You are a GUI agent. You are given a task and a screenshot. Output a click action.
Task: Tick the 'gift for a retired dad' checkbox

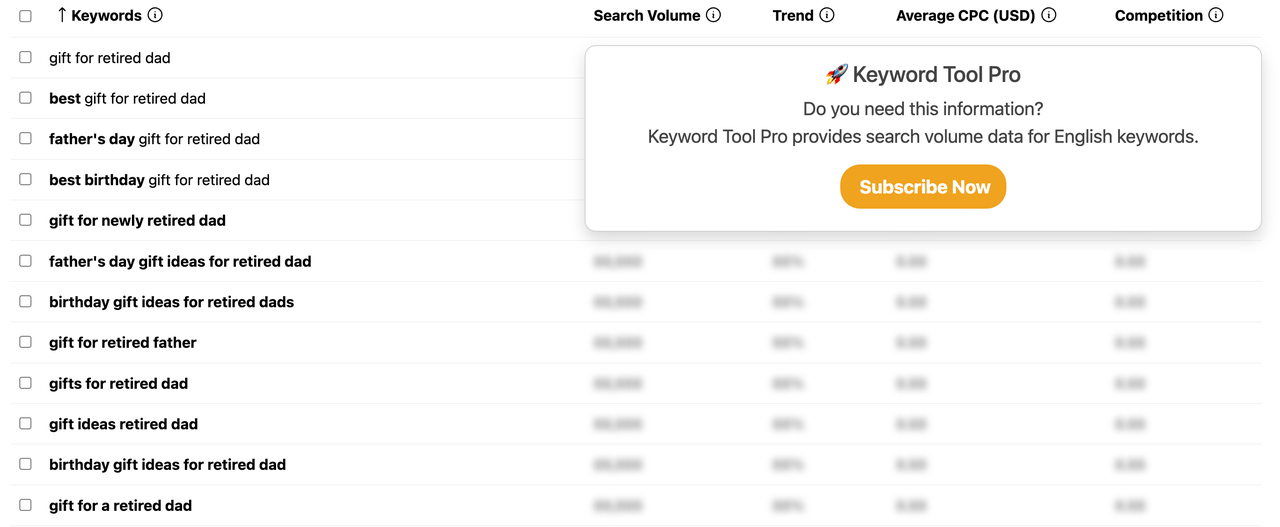click(x=26, y=505)
